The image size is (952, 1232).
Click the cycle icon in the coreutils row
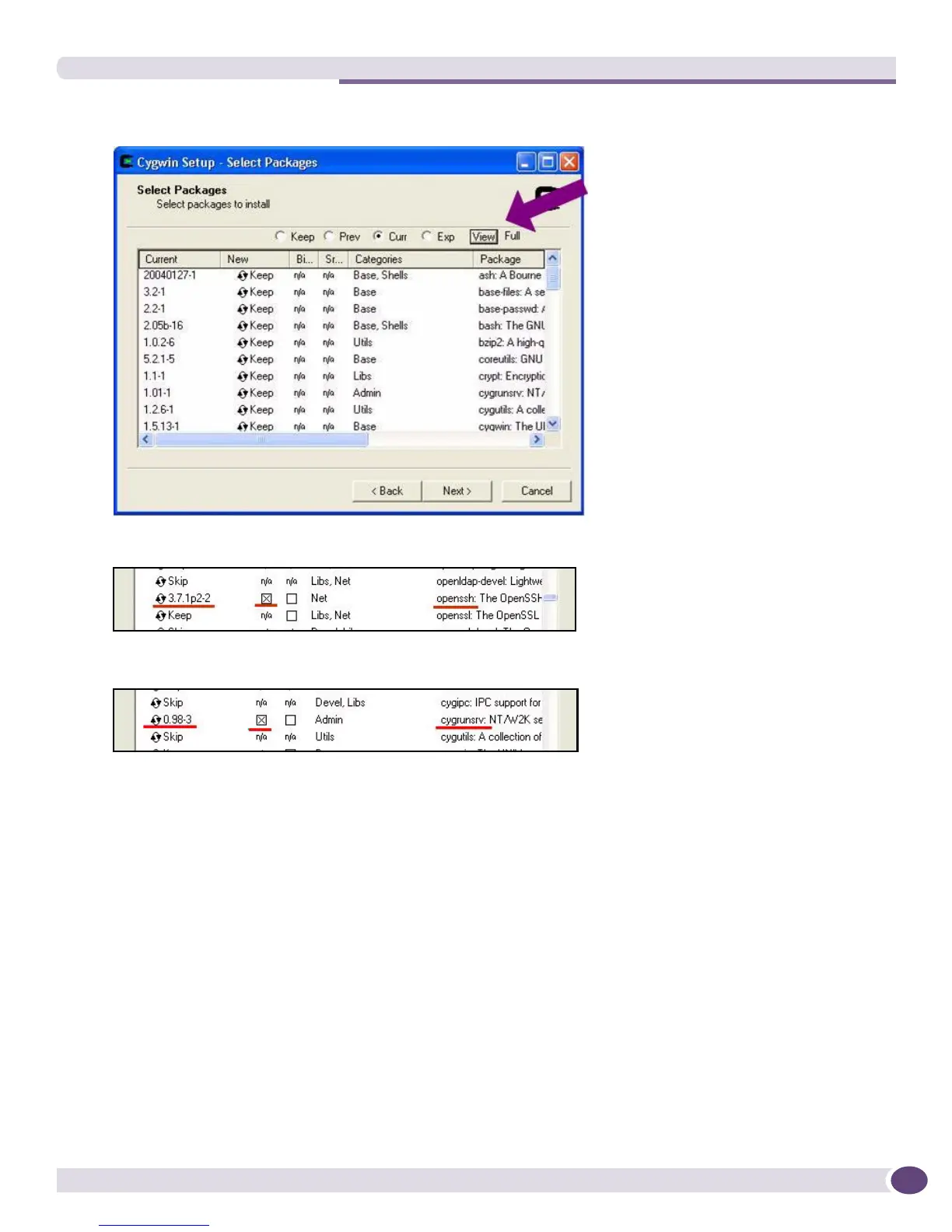pyautogui.click(x=243, y=359)
